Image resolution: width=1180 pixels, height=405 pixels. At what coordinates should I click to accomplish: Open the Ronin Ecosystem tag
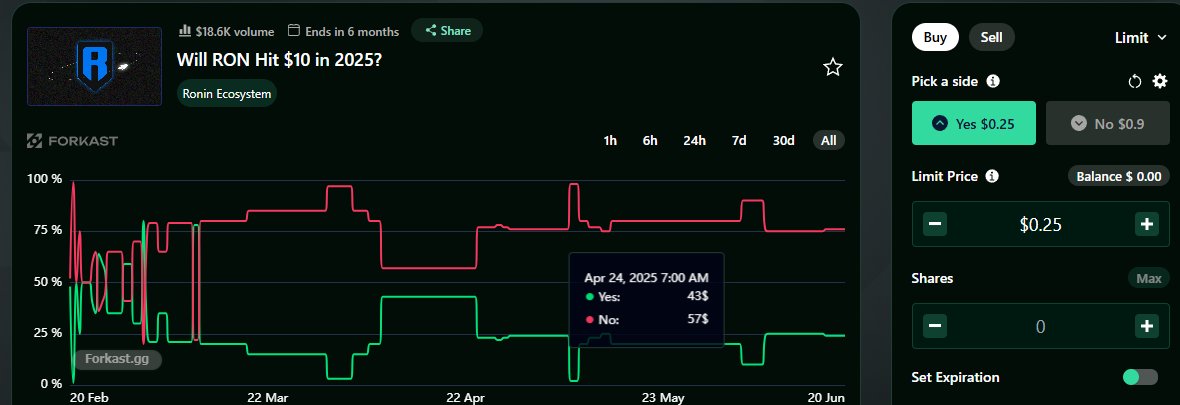(x=227, y=94)
